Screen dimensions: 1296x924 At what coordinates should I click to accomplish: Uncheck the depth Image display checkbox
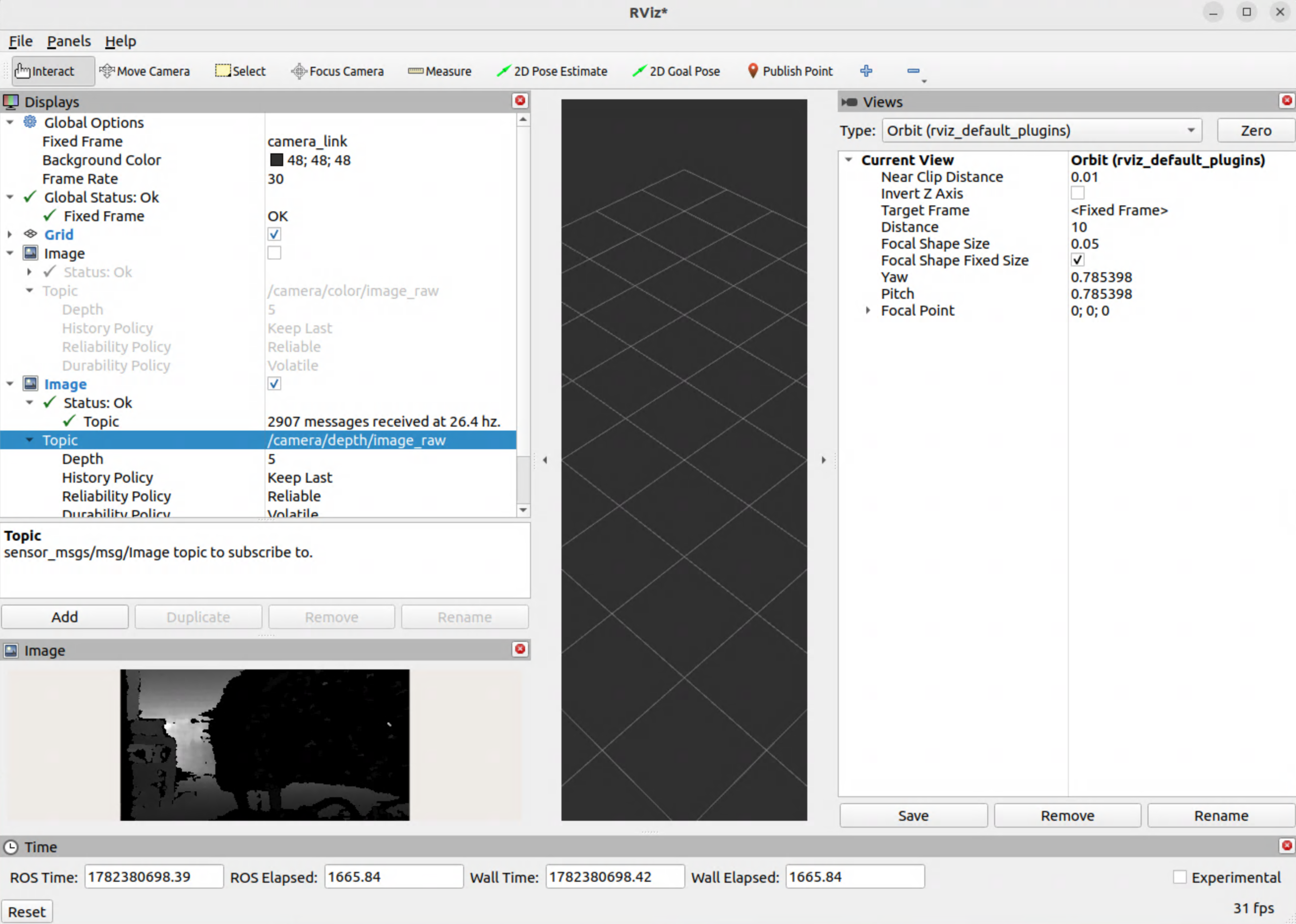tap(274, 383)
